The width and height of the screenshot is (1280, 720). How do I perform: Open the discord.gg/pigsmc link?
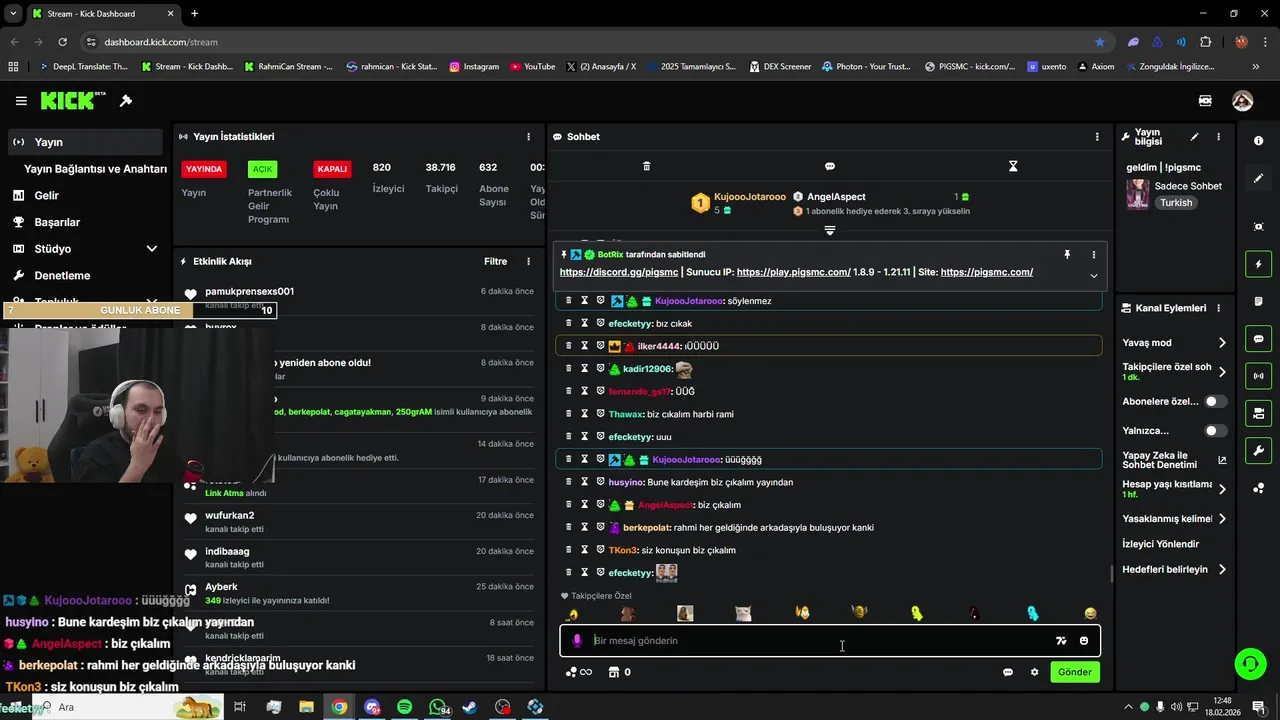[x=619, y=272]
